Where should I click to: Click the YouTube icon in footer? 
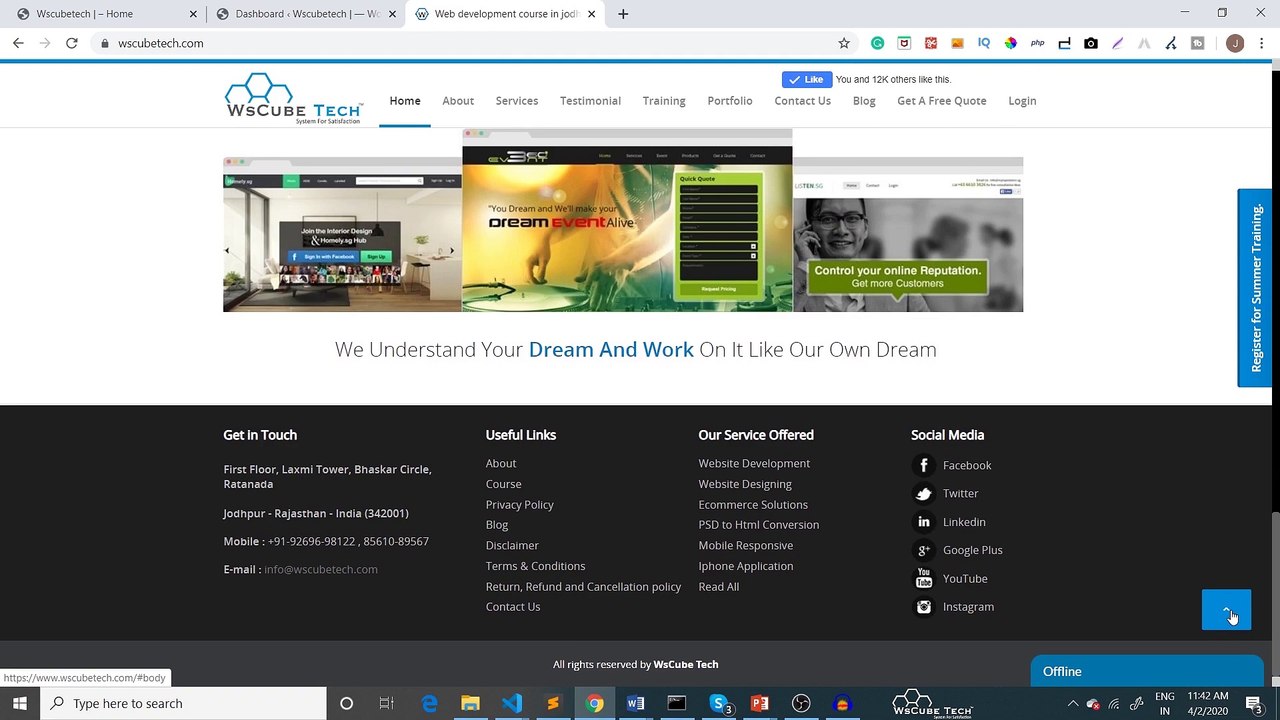[924, 579]
